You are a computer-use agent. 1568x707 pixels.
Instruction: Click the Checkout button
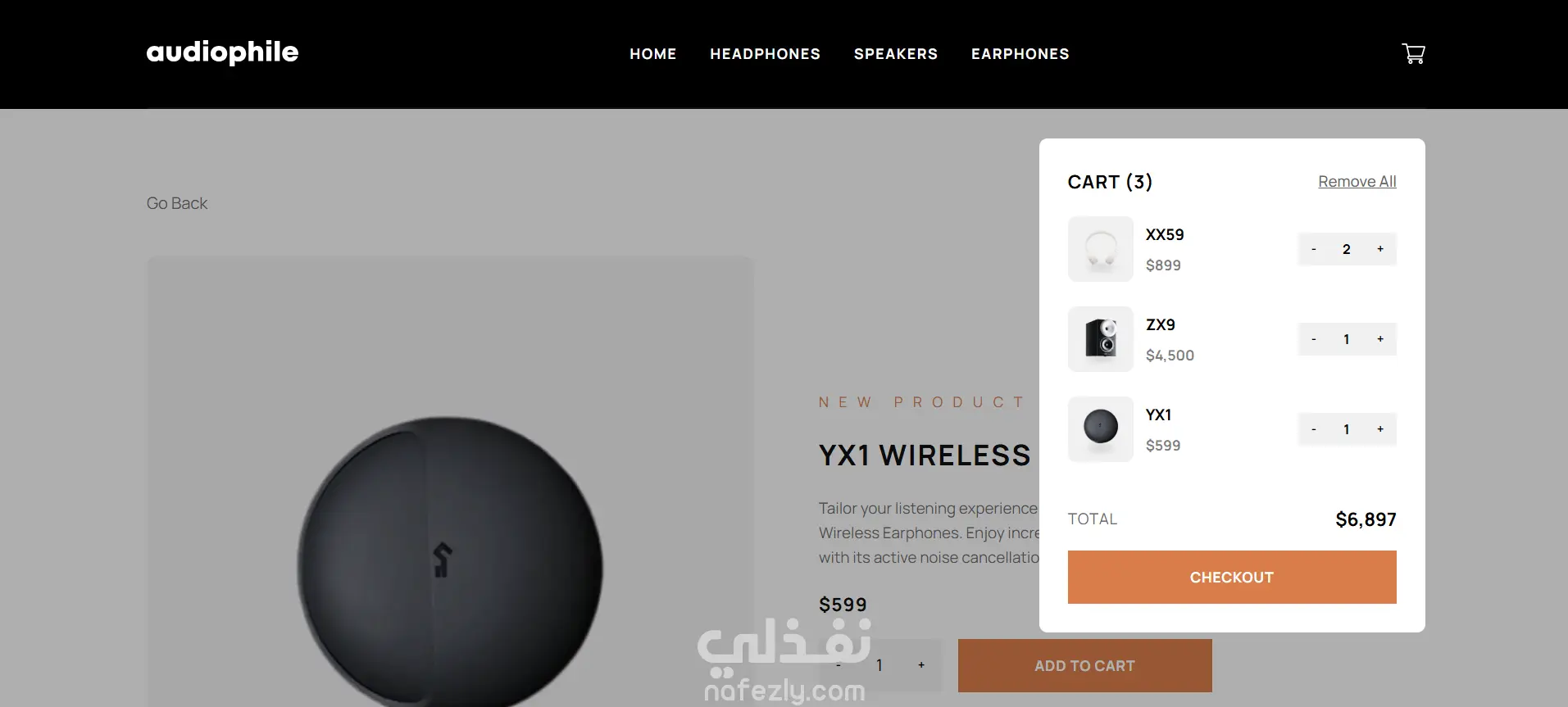click(x=1232, y=578)
